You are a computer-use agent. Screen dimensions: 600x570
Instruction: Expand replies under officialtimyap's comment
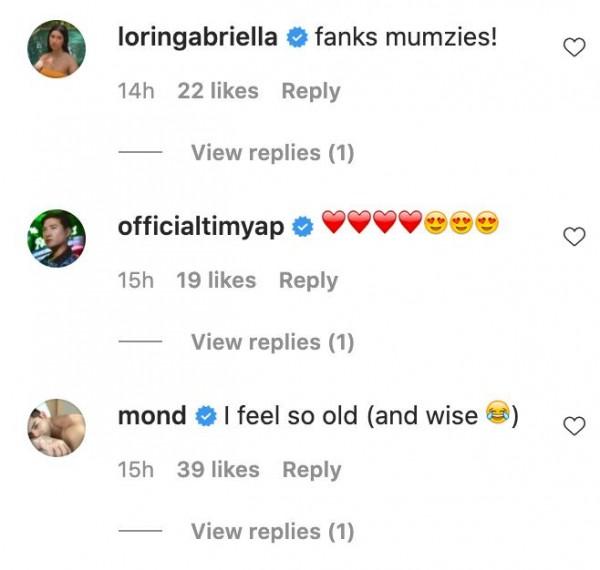(x=272, y=342)
